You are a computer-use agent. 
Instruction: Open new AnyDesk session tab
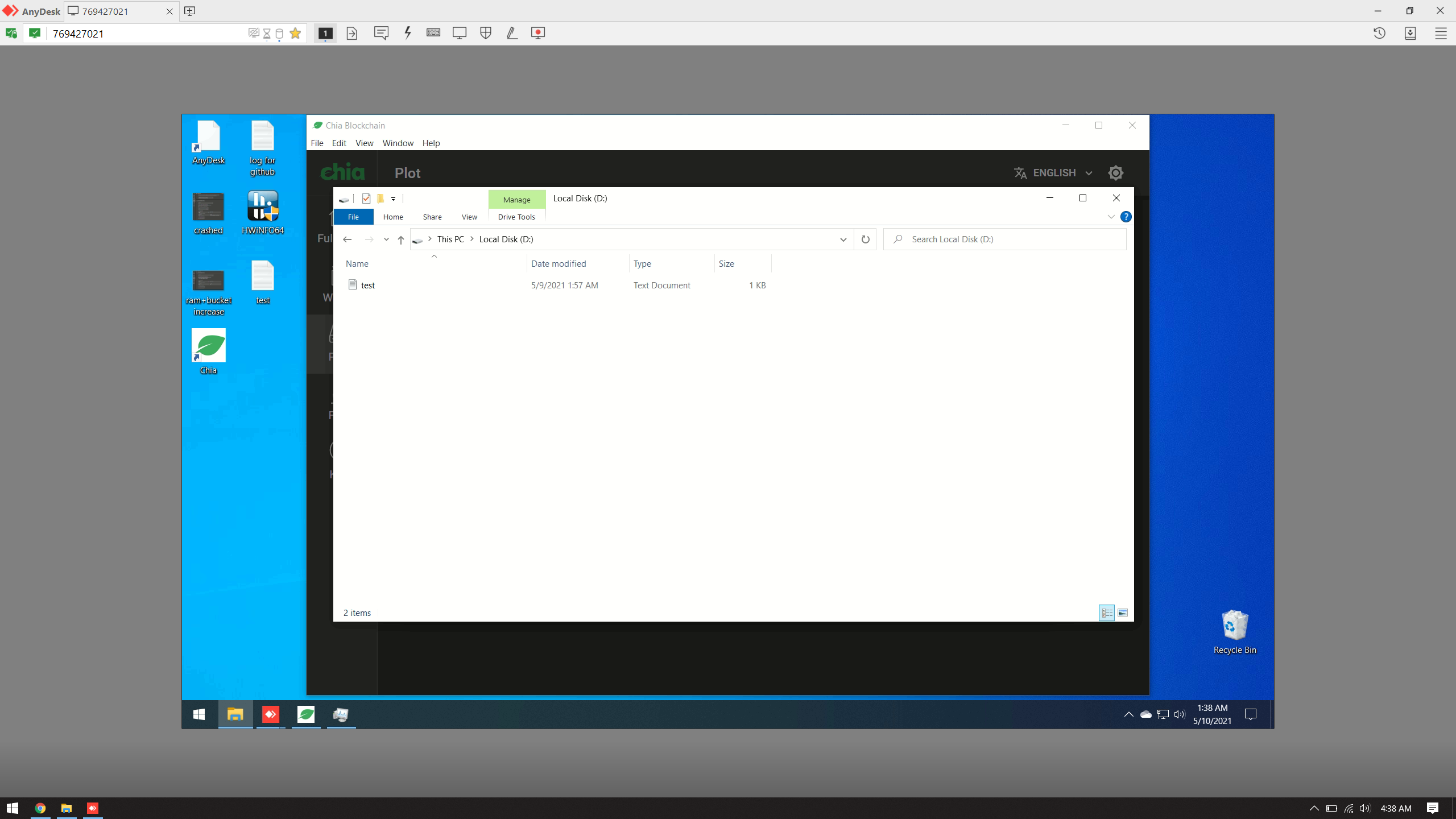point(190,11)
